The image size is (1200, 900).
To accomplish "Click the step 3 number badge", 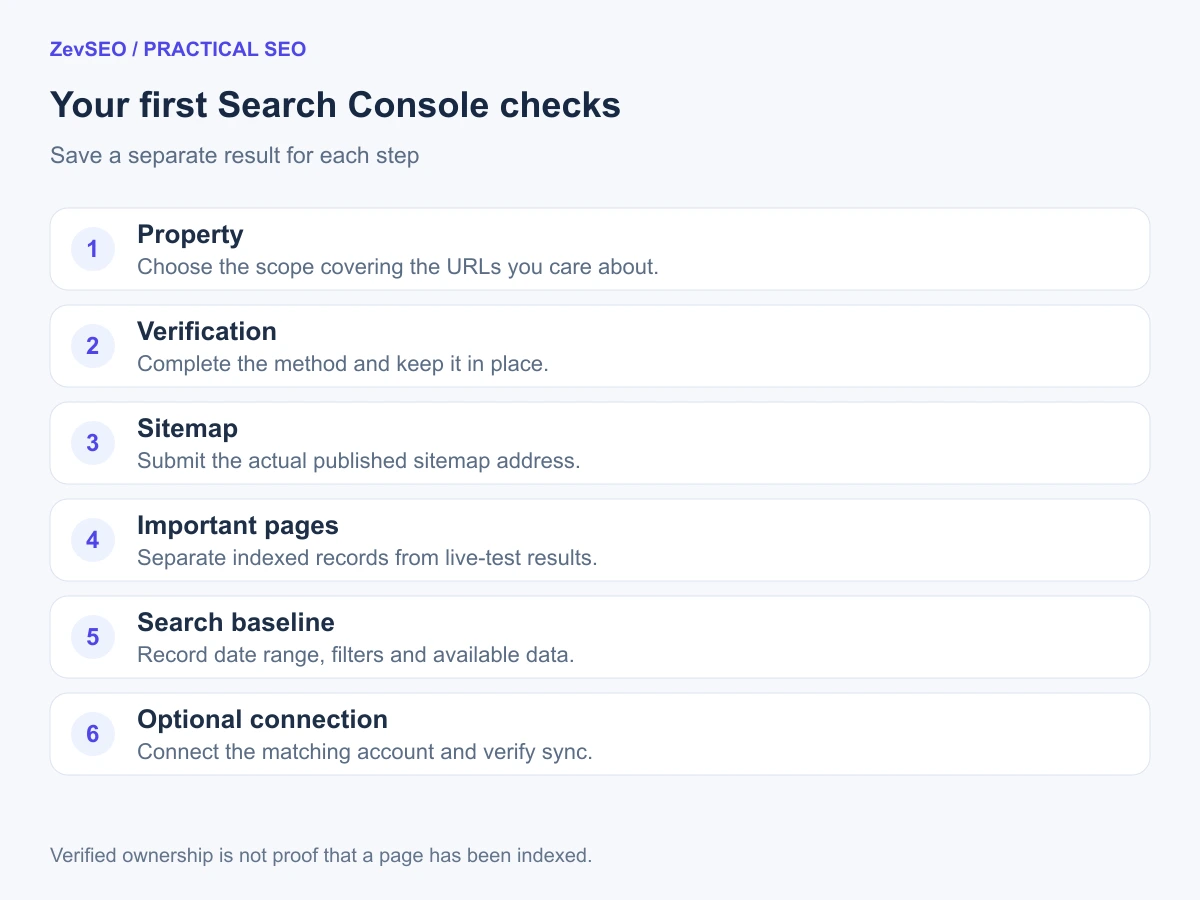I will [x=93, y=443].
